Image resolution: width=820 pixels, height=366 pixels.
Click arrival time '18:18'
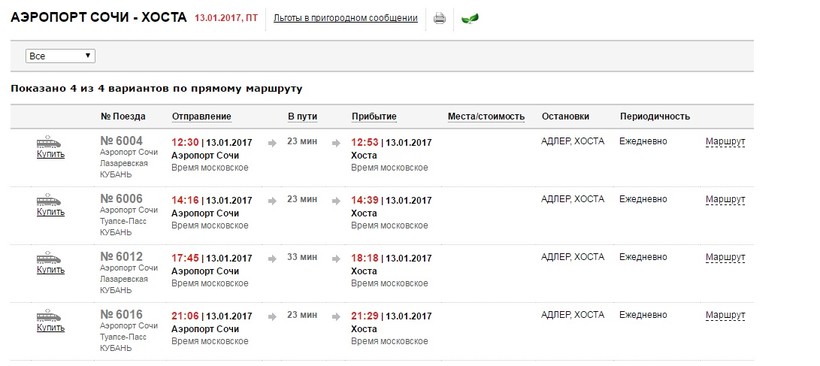click(x=365, y=259)
